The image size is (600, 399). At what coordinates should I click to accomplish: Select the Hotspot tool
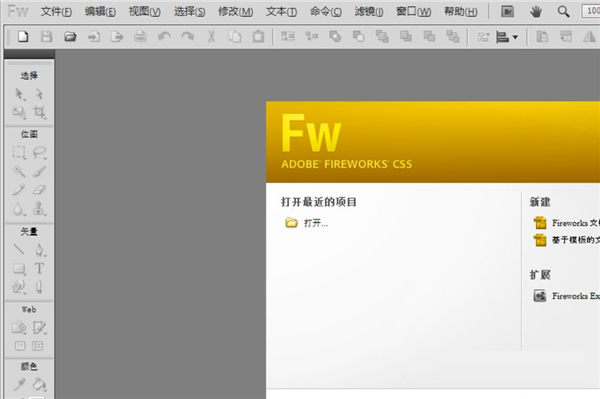19,327
